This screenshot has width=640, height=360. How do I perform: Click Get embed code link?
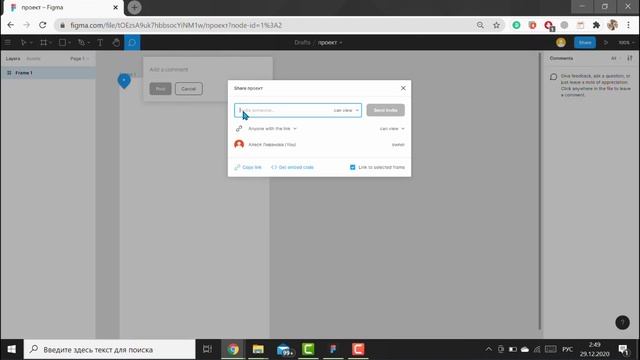click(293, 167)
